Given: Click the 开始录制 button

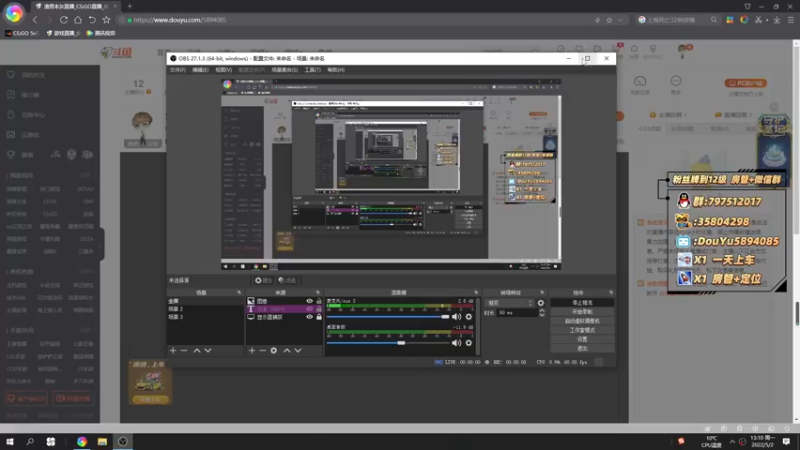Looking at the screenshot, I should [582, 312].
